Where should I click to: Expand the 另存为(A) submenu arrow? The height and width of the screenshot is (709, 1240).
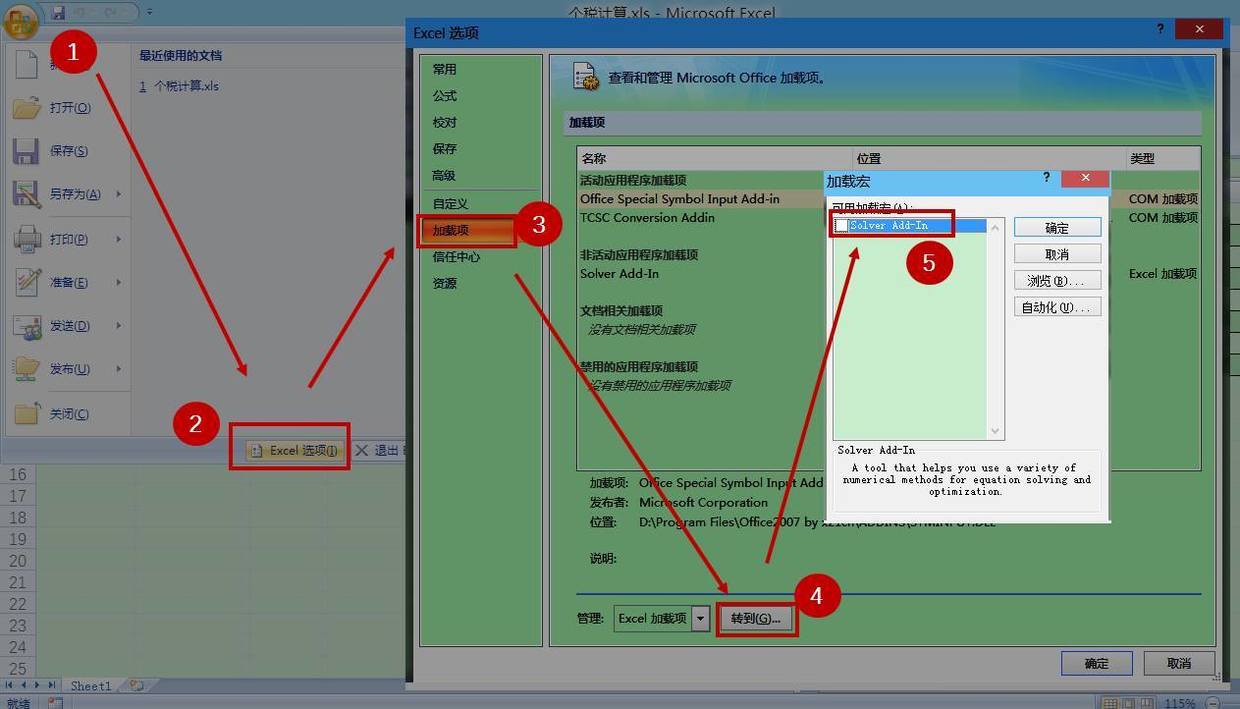point(118,194)
